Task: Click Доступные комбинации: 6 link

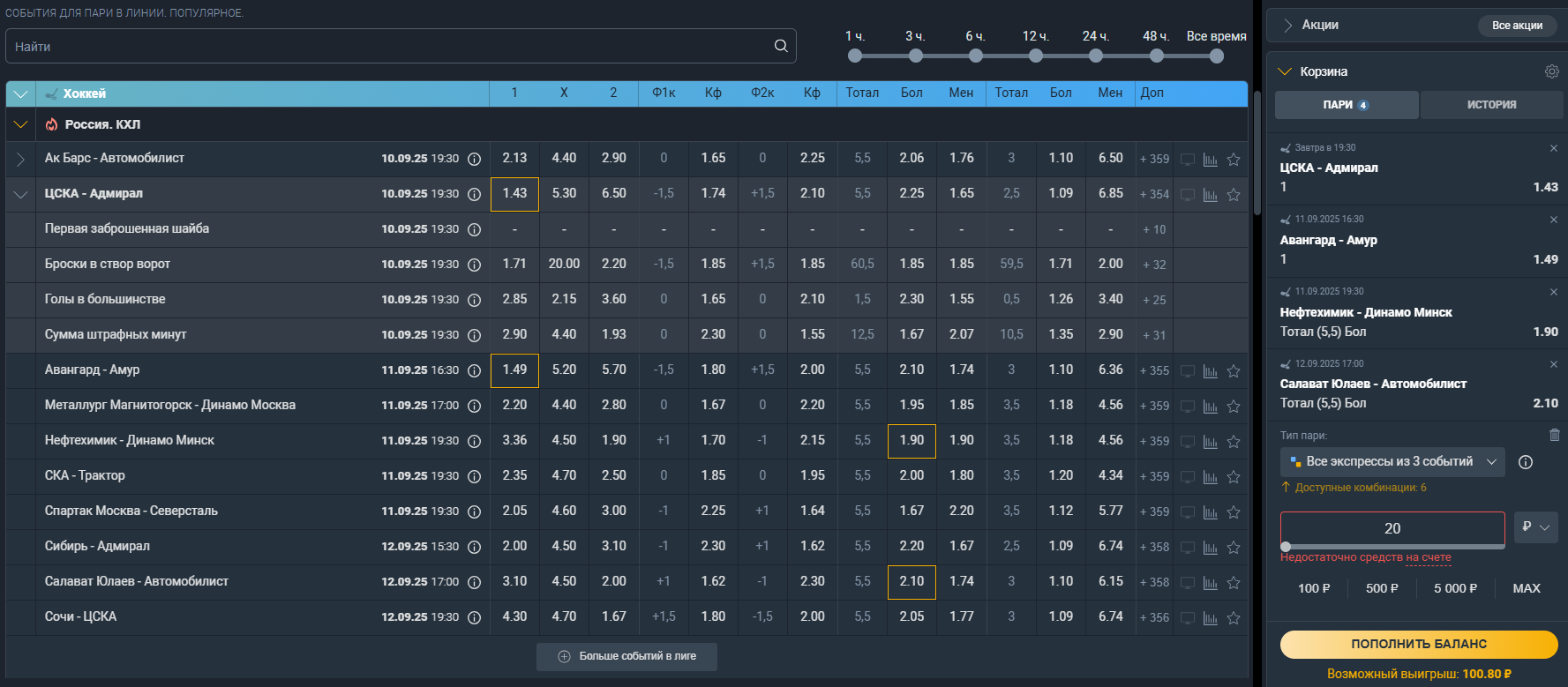Action: (1360, 488)
